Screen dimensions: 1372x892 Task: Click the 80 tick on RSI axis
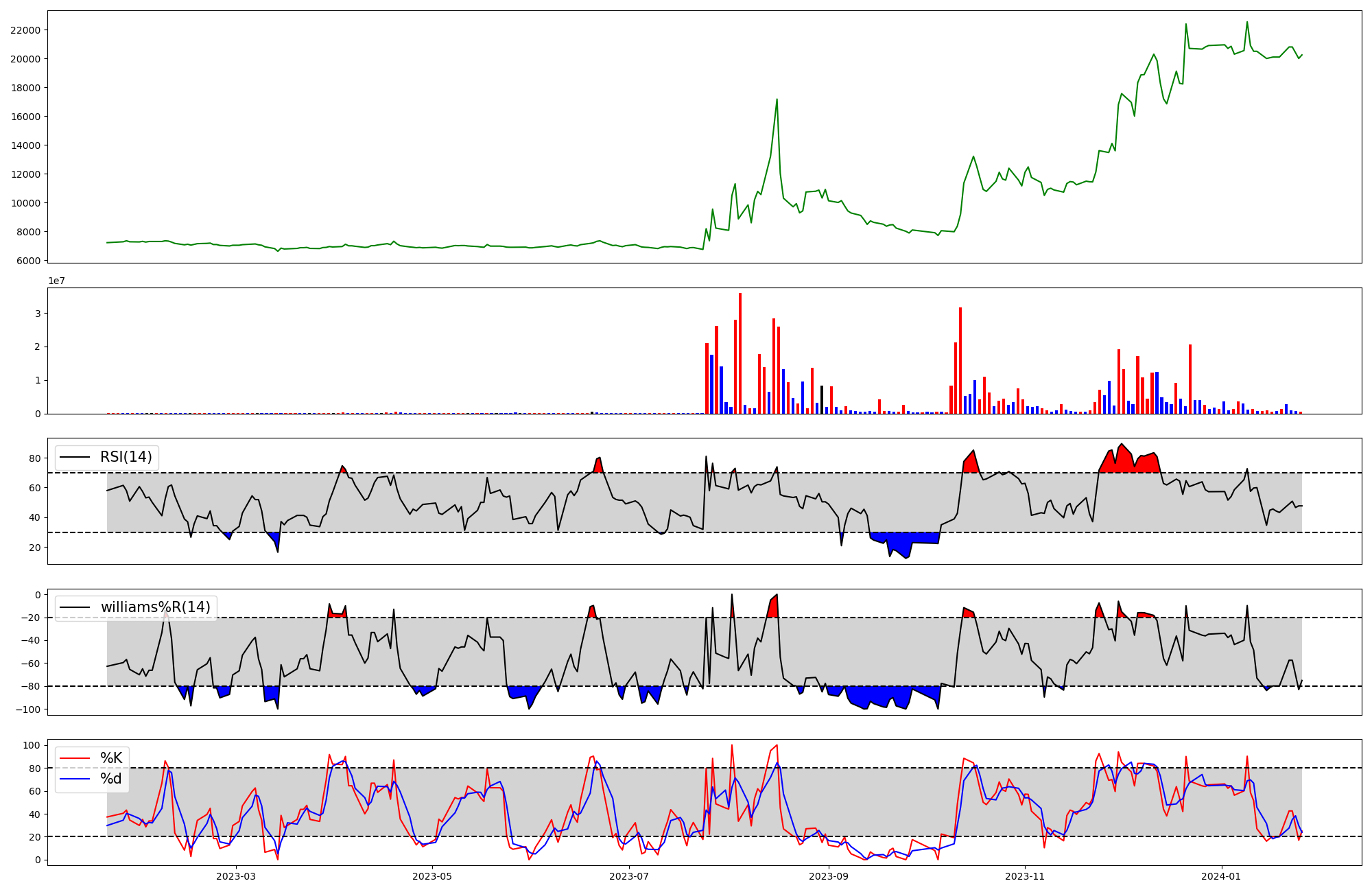click(x=35, y=458)
